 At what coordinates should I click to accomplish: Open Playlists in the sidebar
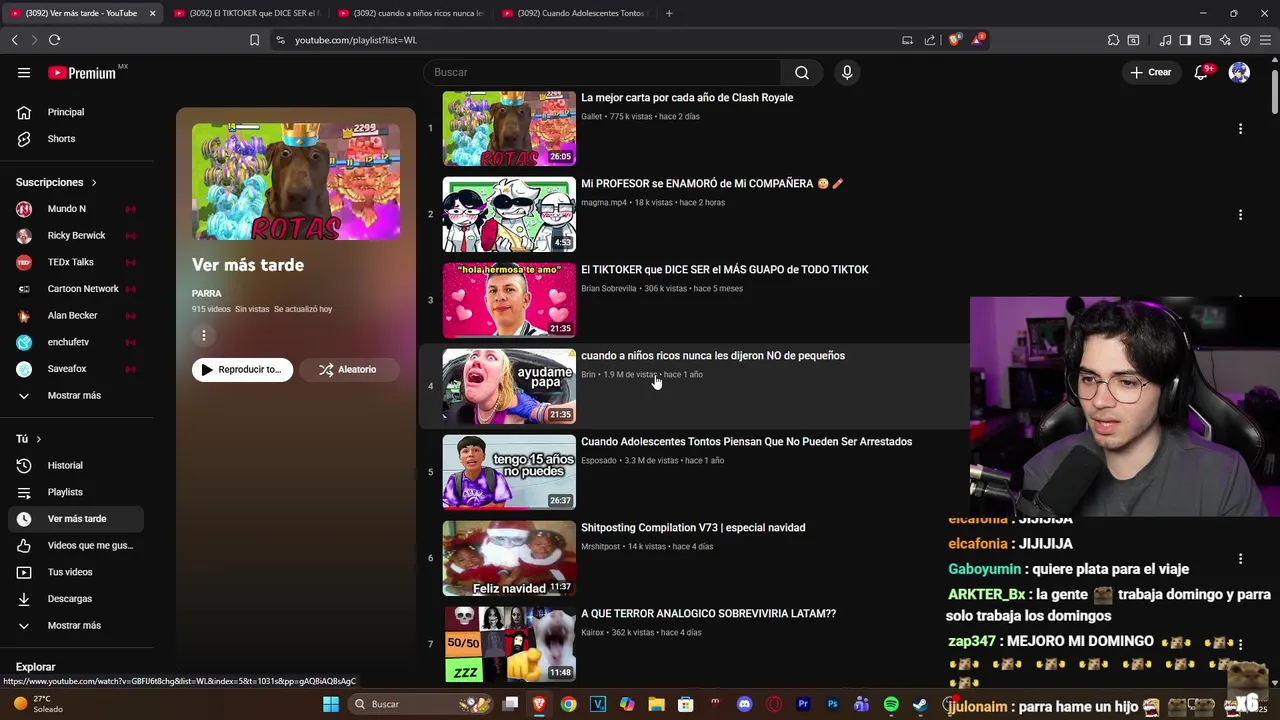click(76, 492)
